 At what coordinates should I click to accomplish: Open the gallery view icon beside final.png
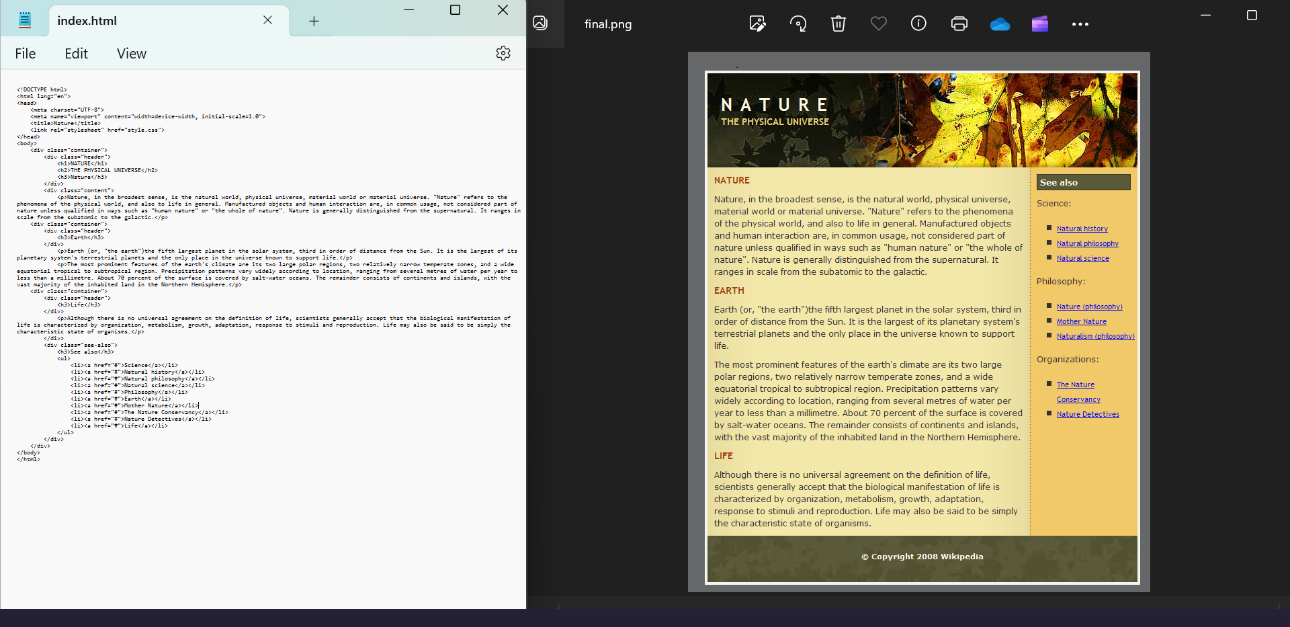point(539,22)
